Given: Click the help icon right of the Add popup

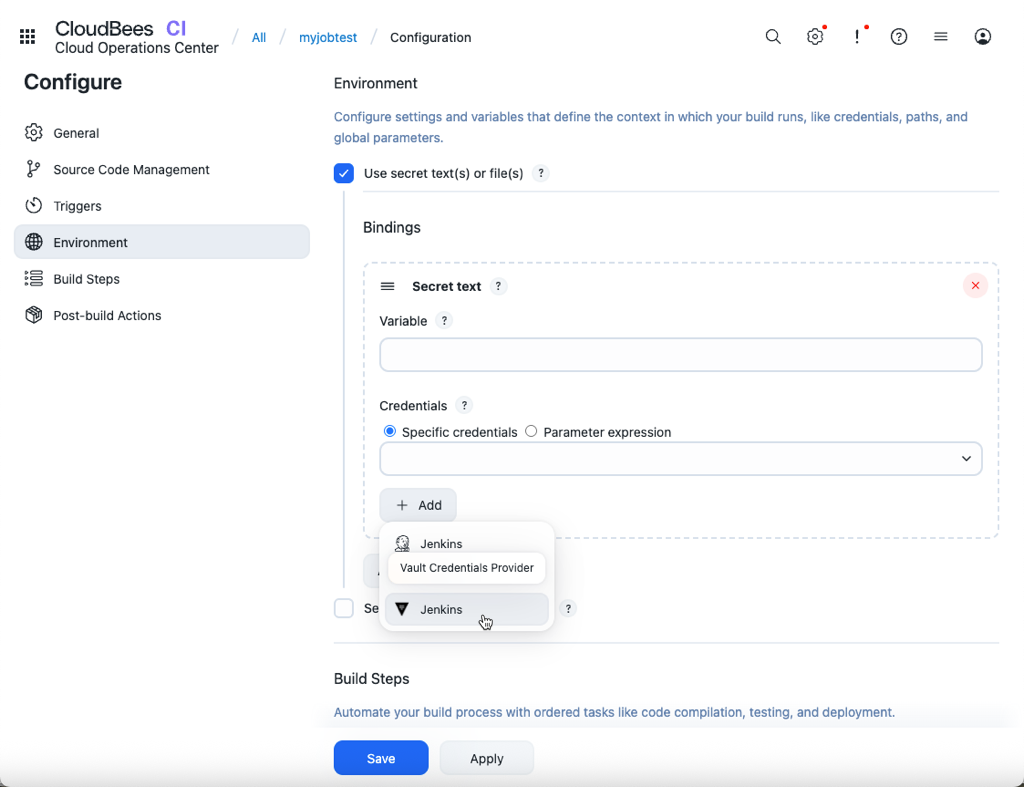Looking at the screenshot, I should pos(568,609).
